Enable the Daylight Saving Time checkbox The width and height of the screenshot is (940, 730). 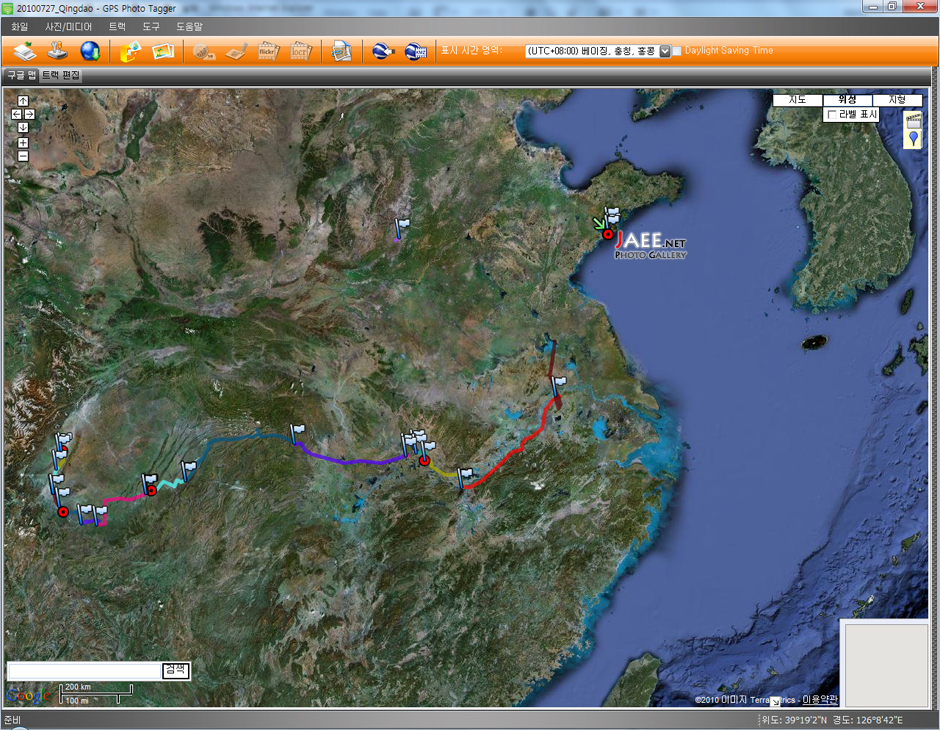coord(677,51)
